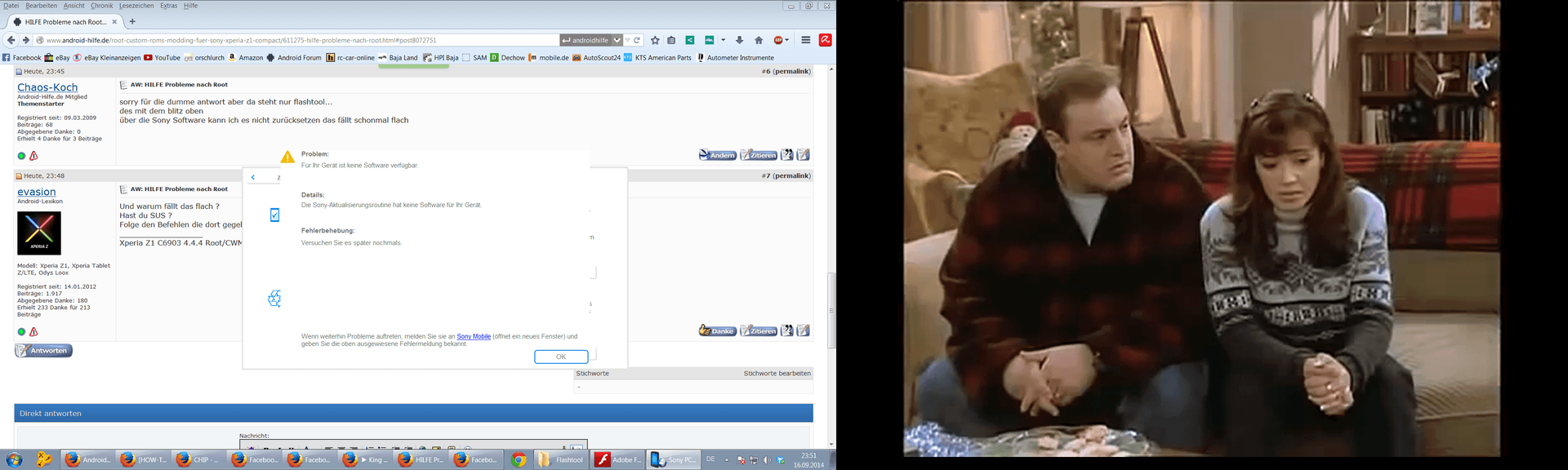Open a new tab with plus button

click(132, 22)
